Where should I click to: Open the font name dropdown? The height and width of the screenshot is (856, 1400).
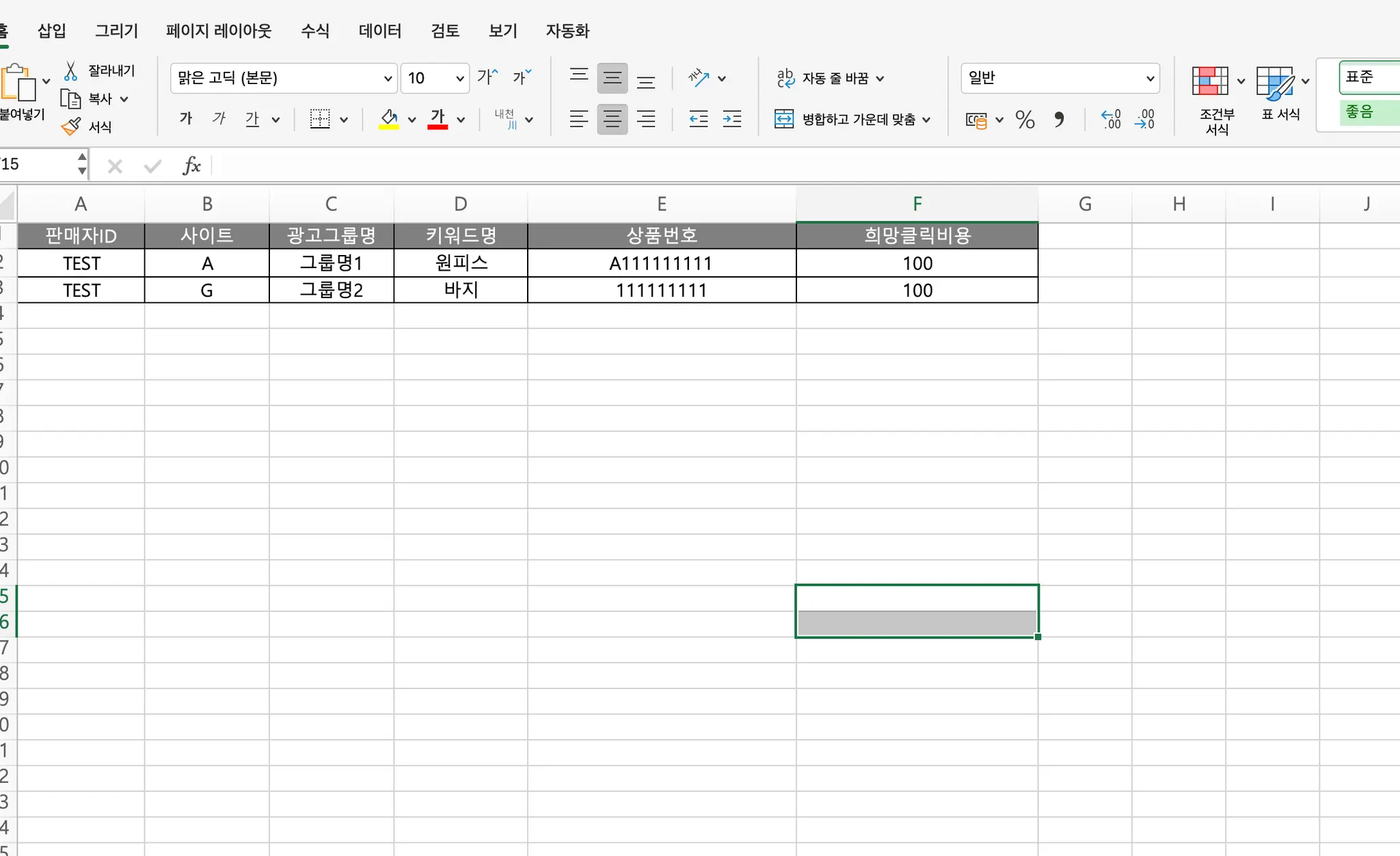click(388, 79)
